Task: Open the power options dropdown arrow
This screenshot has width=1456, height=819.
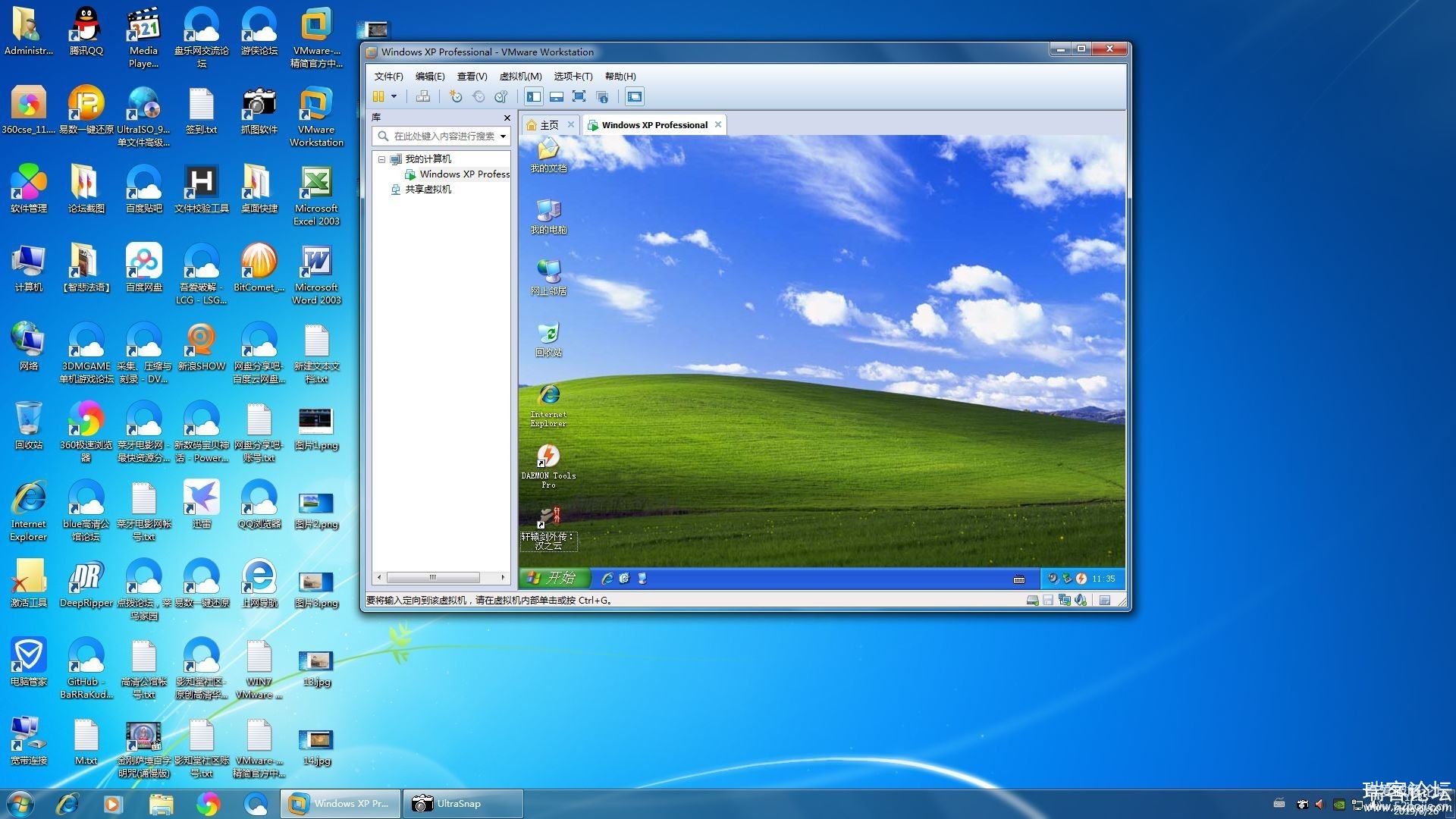Action: click(394, 96)
